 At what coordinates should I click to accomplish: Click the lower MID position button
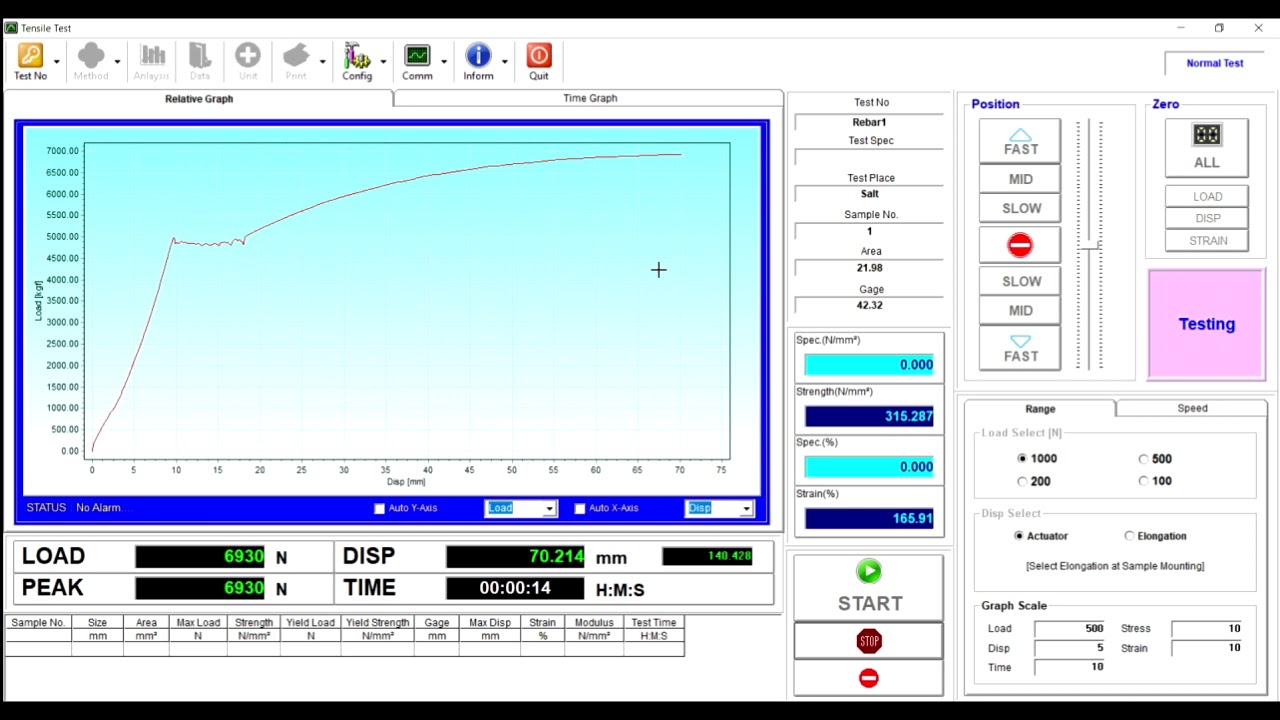tap(1020, 310)
